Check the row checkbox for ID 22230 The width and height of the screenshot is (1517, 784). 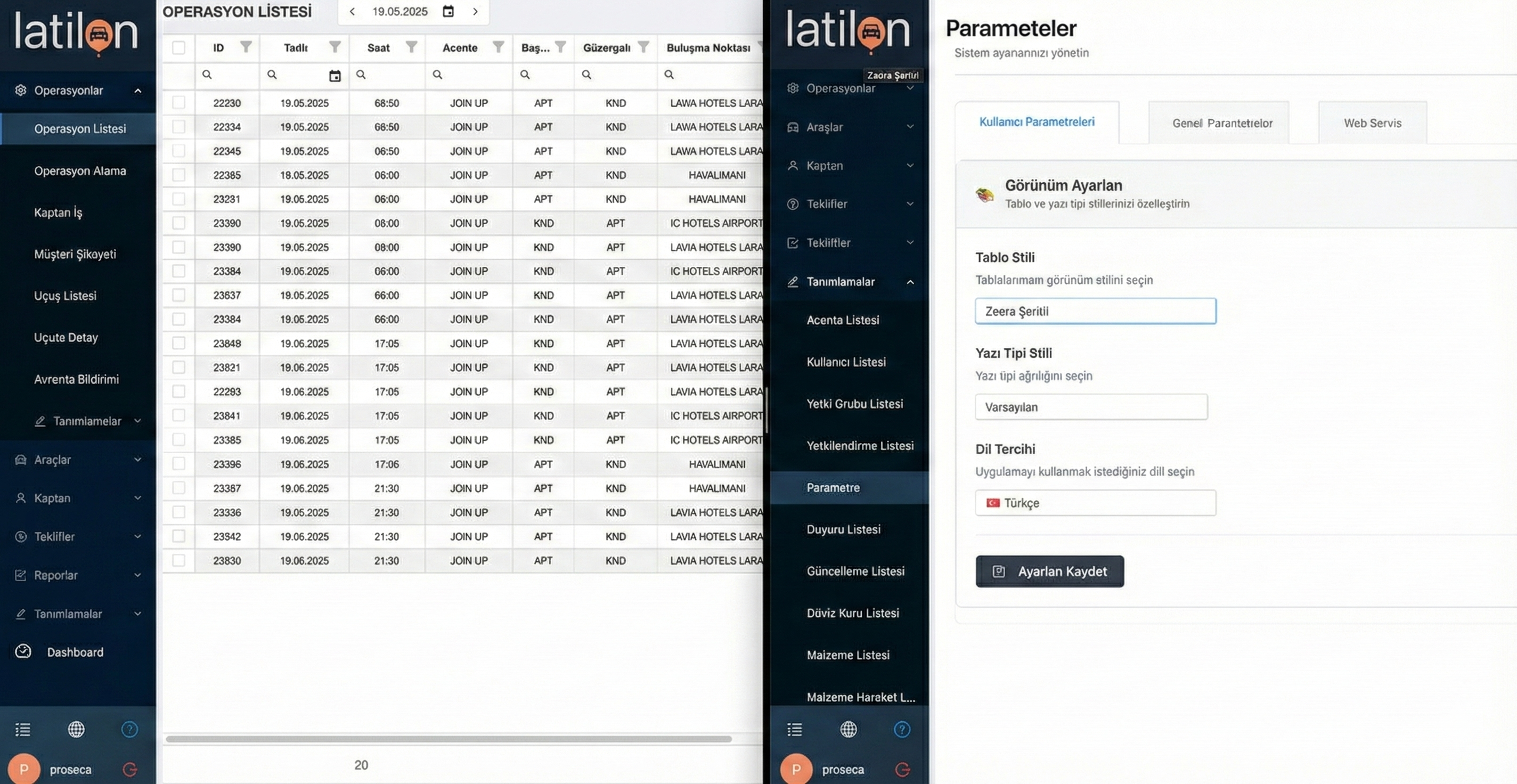click(x=178, y=102)
